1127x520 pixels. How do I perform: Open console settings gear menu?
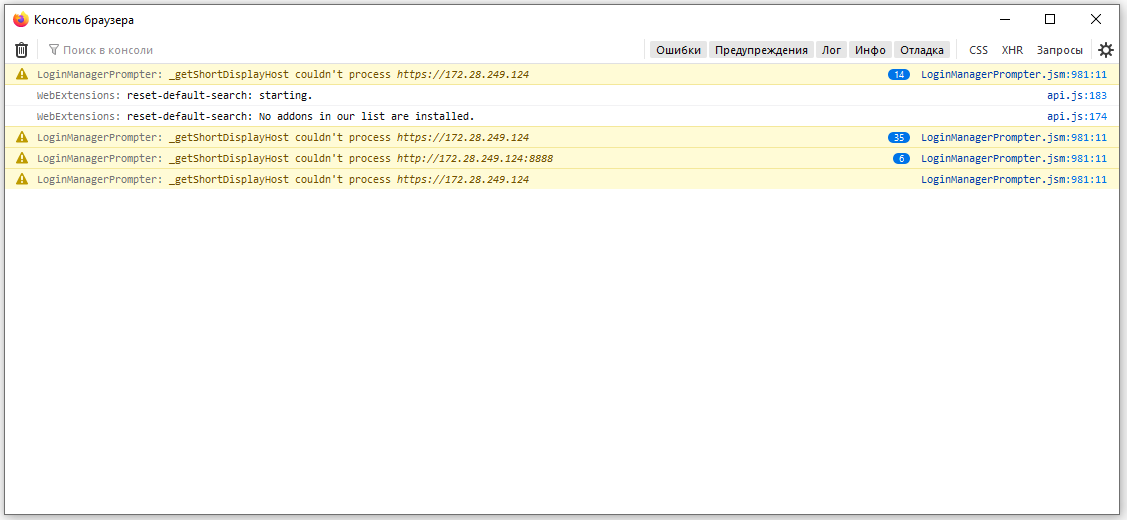point(1105,50)
